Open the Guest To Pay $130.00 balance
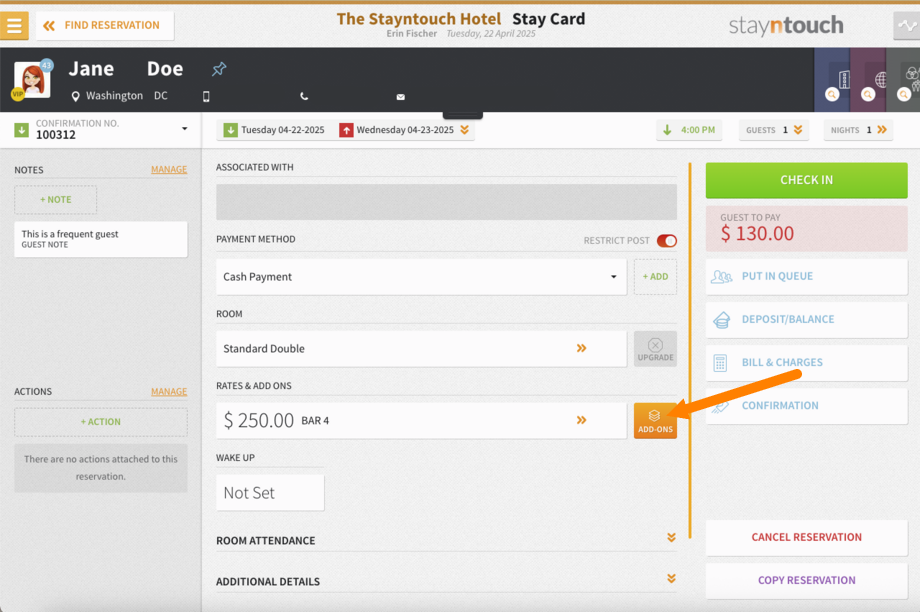The image size is (920, 612). [x=806, y=228]
